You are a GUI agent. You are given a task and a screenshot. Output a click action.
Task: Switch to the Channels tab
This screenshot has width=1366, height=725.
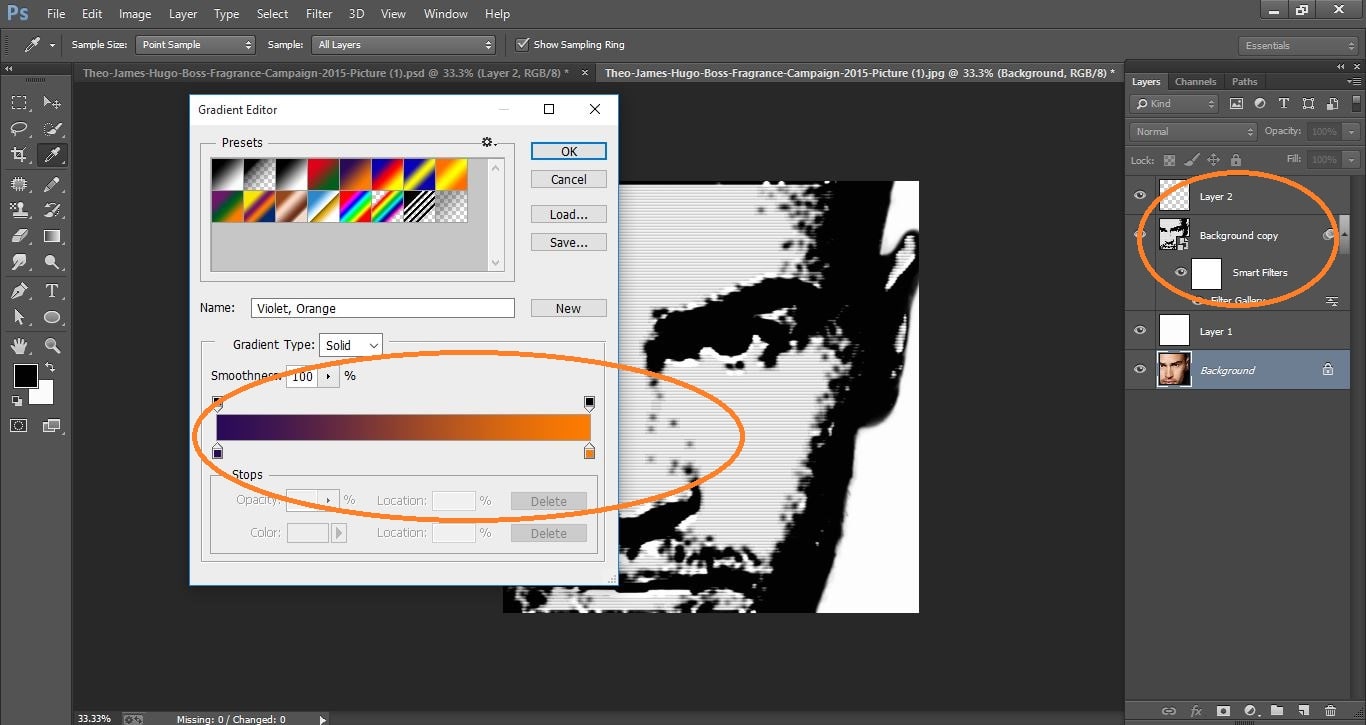[1196, 81]
